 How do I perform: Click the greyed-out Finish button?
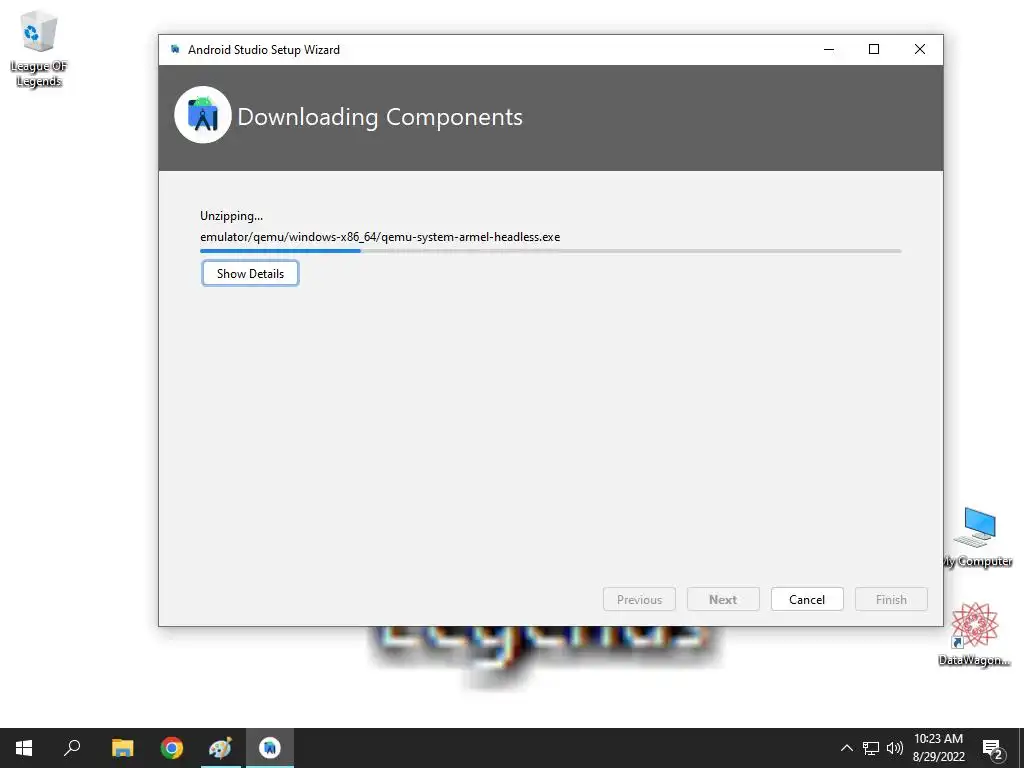pyautogui.click(x=891, y=599)
